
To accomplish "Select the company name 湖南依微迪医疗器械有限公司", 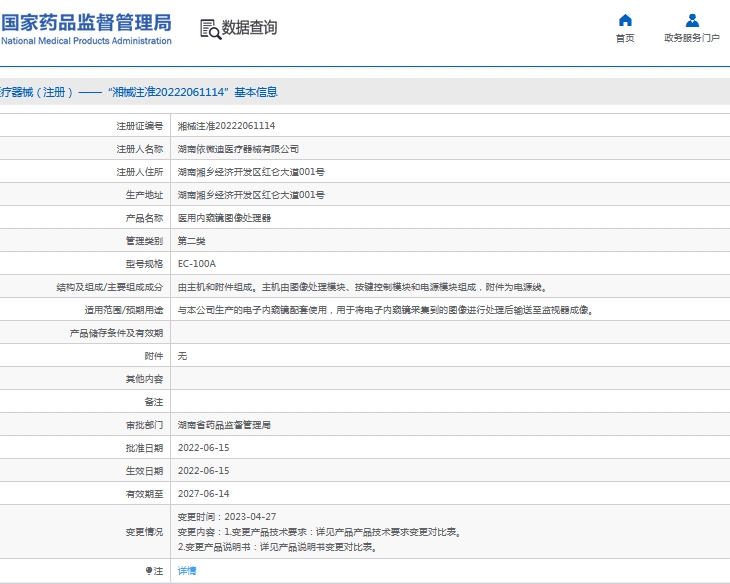I will pos(238,149).
